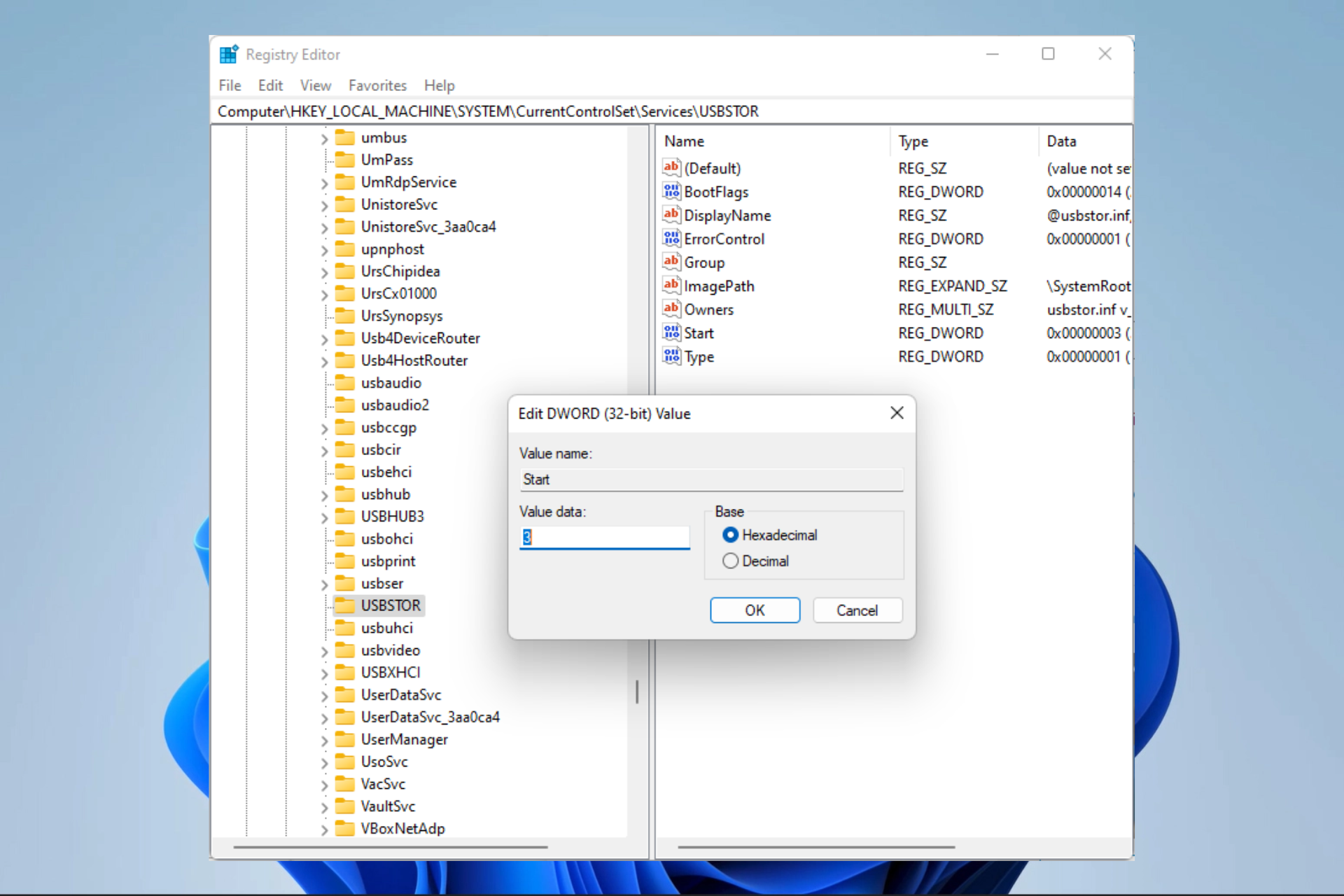Click the Value name field showing Start

click(711, 479)
